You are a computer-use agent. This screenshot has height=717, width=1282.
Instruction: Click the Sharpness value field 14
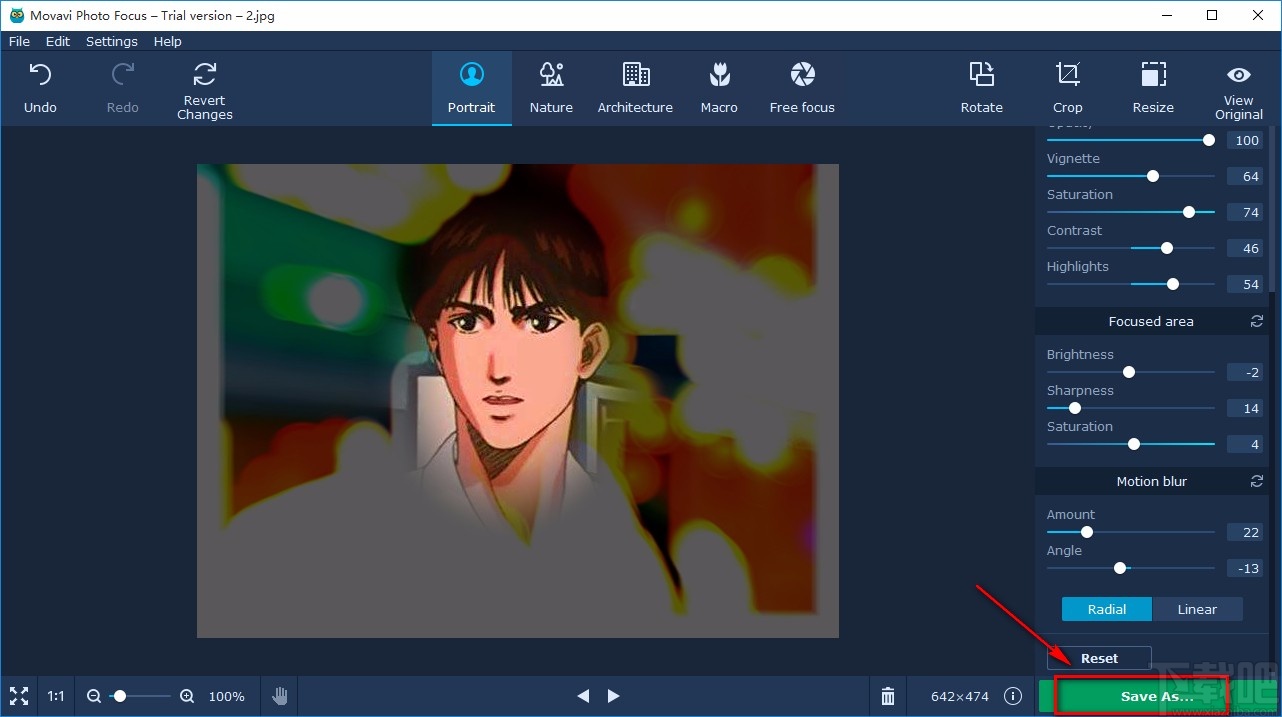point(1245,408)
